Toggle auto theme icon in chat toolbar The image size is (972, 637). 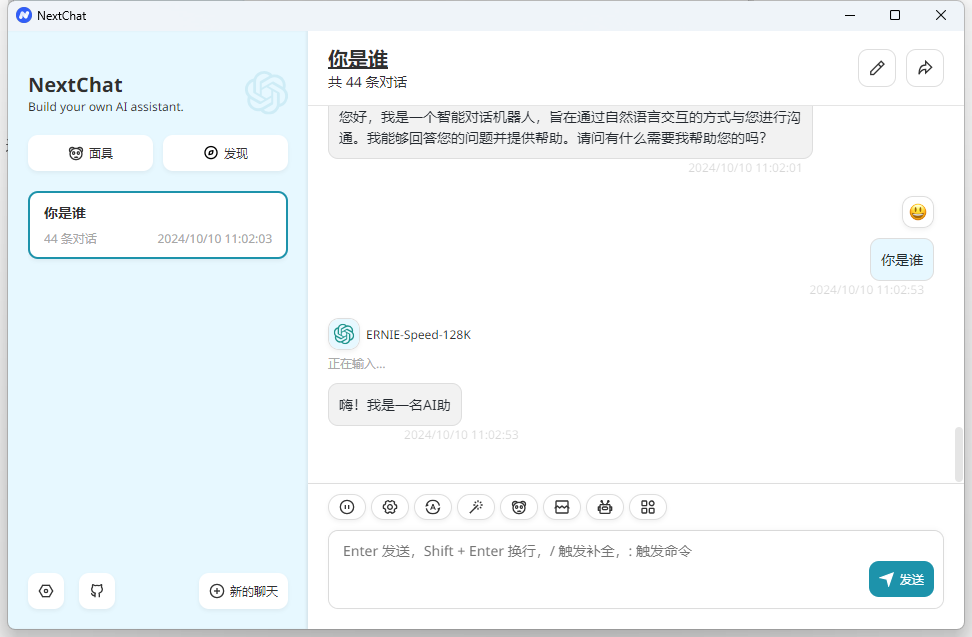(433, 507)
